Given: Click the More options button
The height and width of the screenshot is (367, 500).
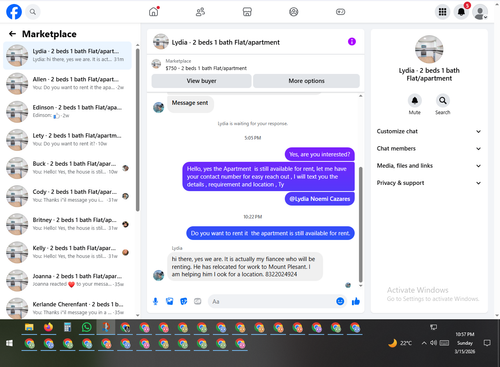Looking at the screenshot, I should [306, 81].
